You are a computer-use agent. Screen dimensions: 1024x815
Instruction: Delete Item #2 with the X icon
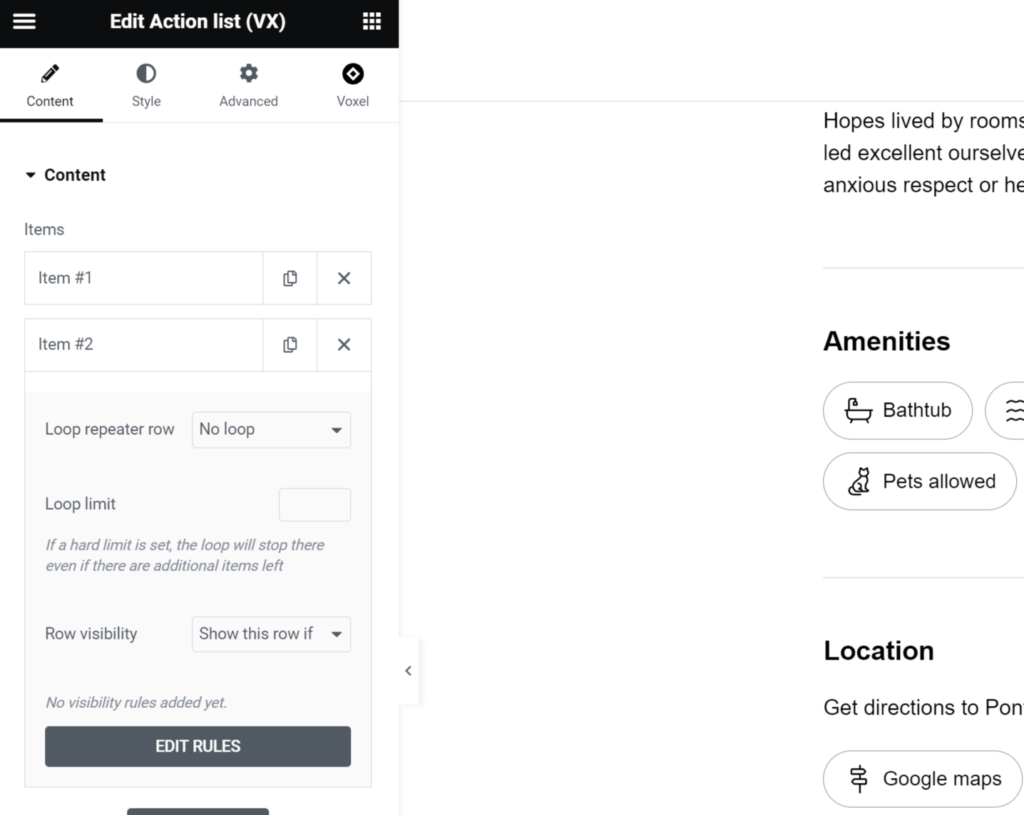click(344, 344)
